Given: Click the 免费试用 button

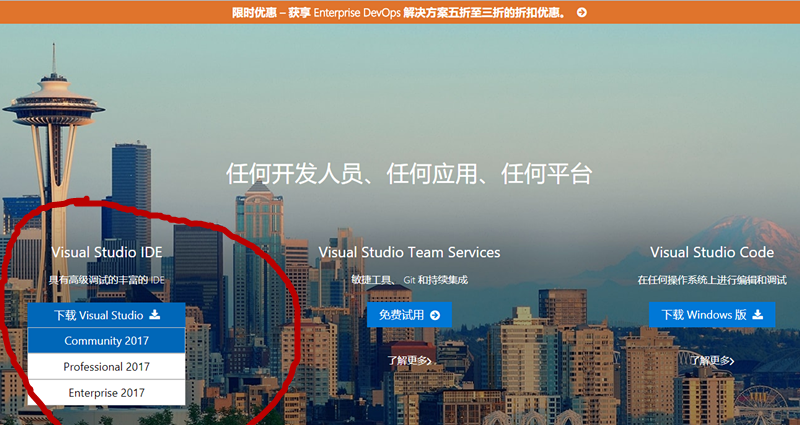Looking at the screenshot, I should tap(409, 315).
